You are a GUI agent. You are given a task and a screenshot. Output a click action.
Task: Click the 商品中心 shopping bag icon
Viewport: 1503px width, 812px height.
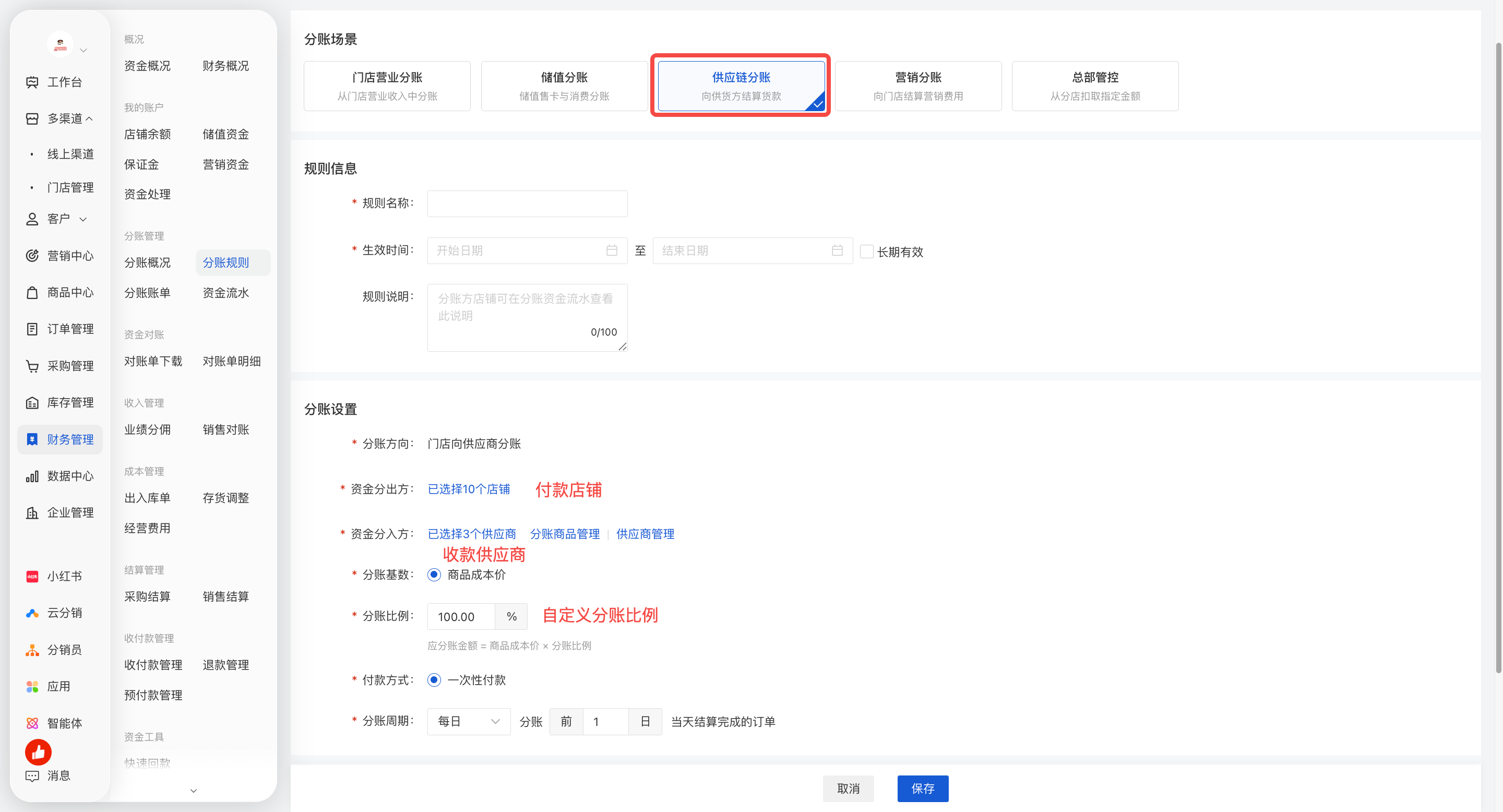pos(32,292)
